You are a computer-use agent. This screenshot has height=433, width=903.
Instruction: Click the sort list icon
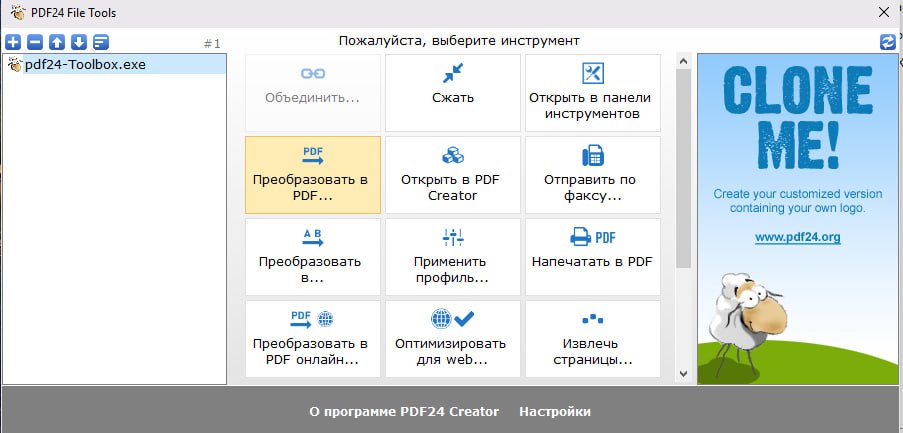(x=101, y=42)
